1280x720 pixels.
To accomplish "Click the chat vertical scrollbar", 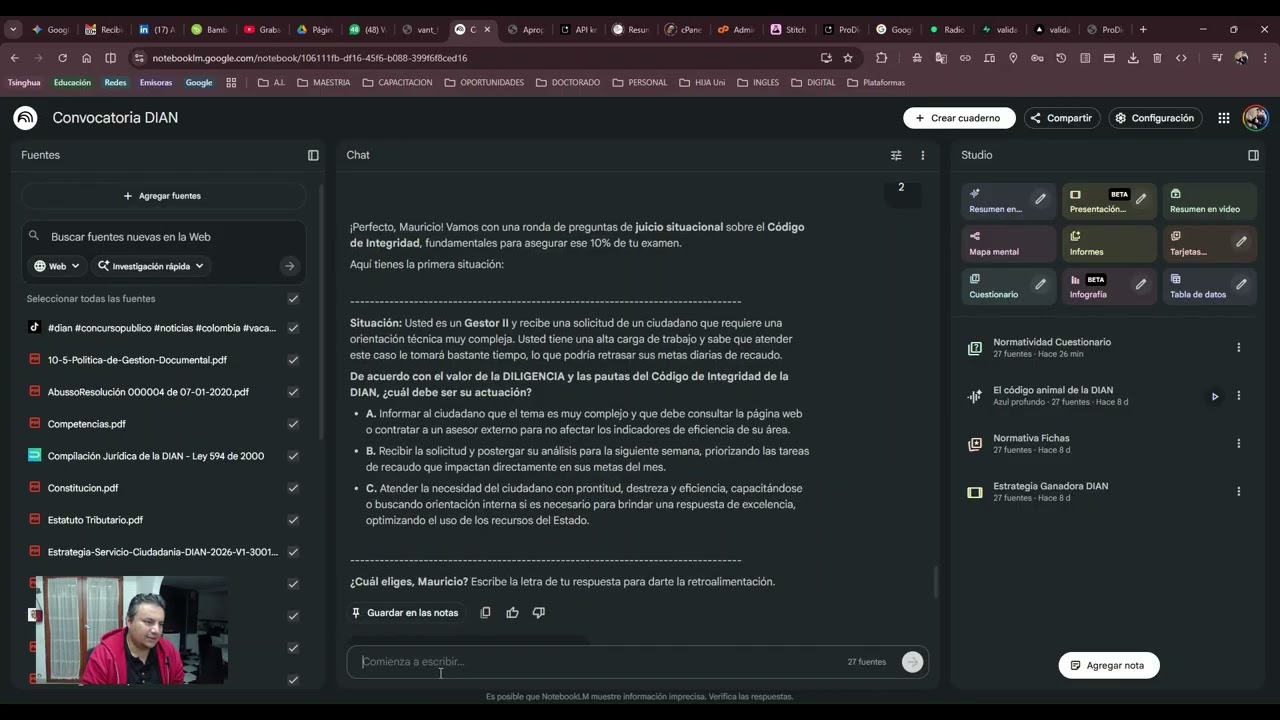I will (x=936, y=582).
